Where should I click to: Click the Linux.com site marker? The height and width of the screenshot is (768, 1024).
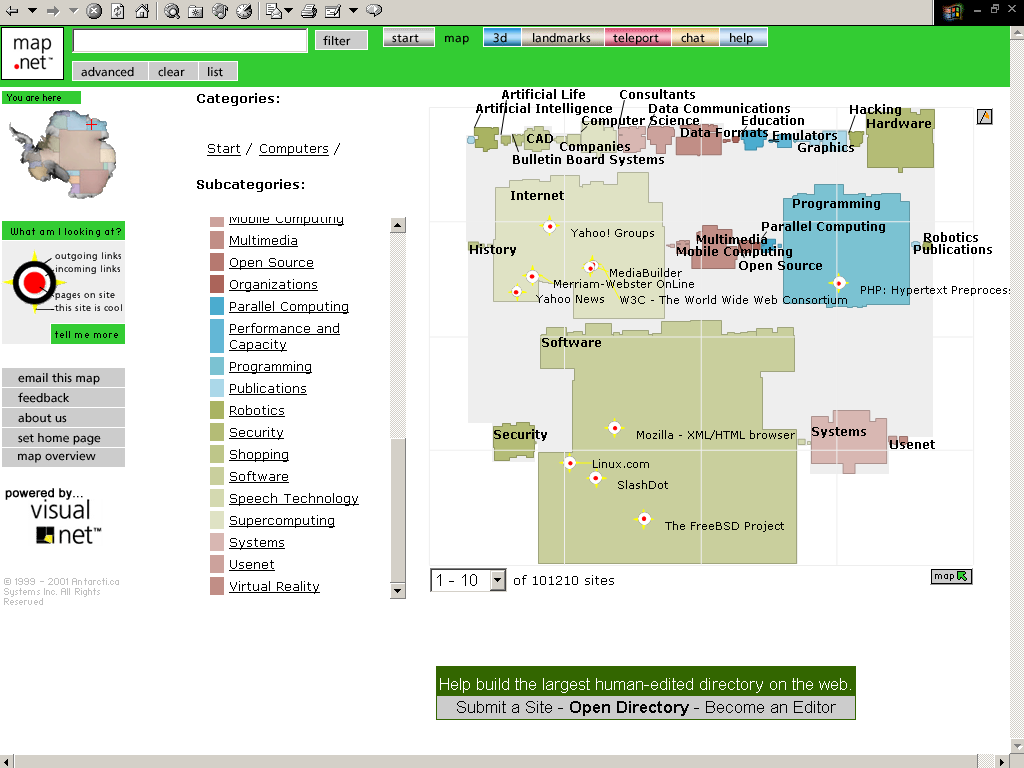[569, 463]
